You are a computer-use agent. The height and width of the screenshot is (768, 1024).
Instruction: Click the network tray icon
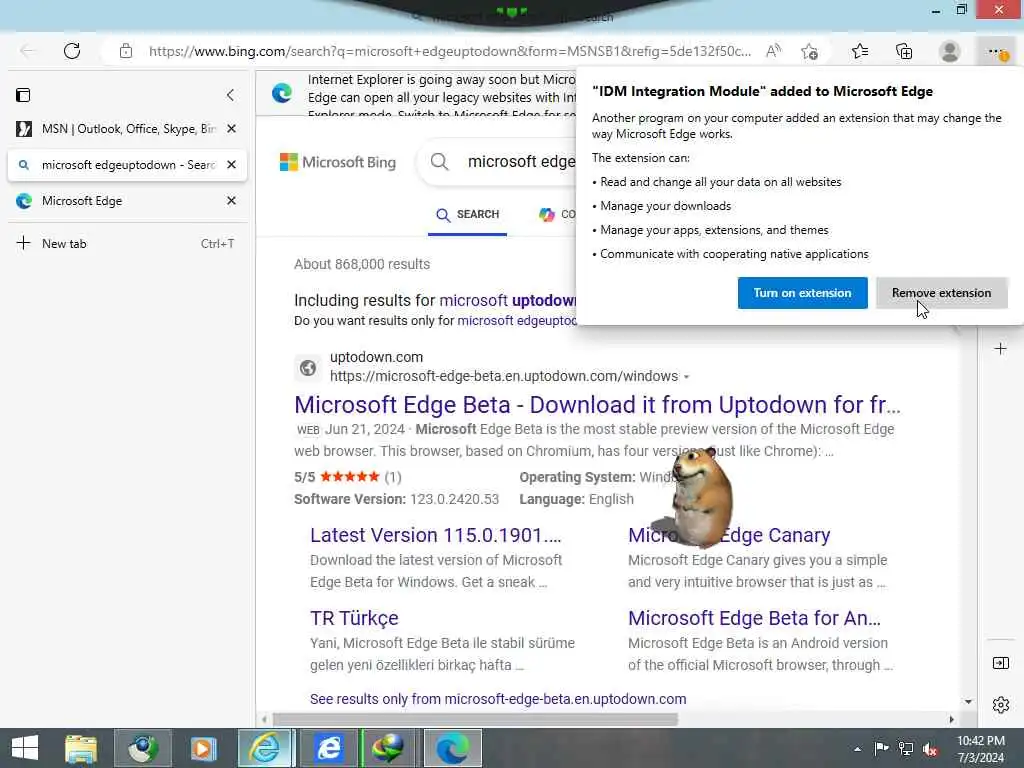click(x=906, y=749)
